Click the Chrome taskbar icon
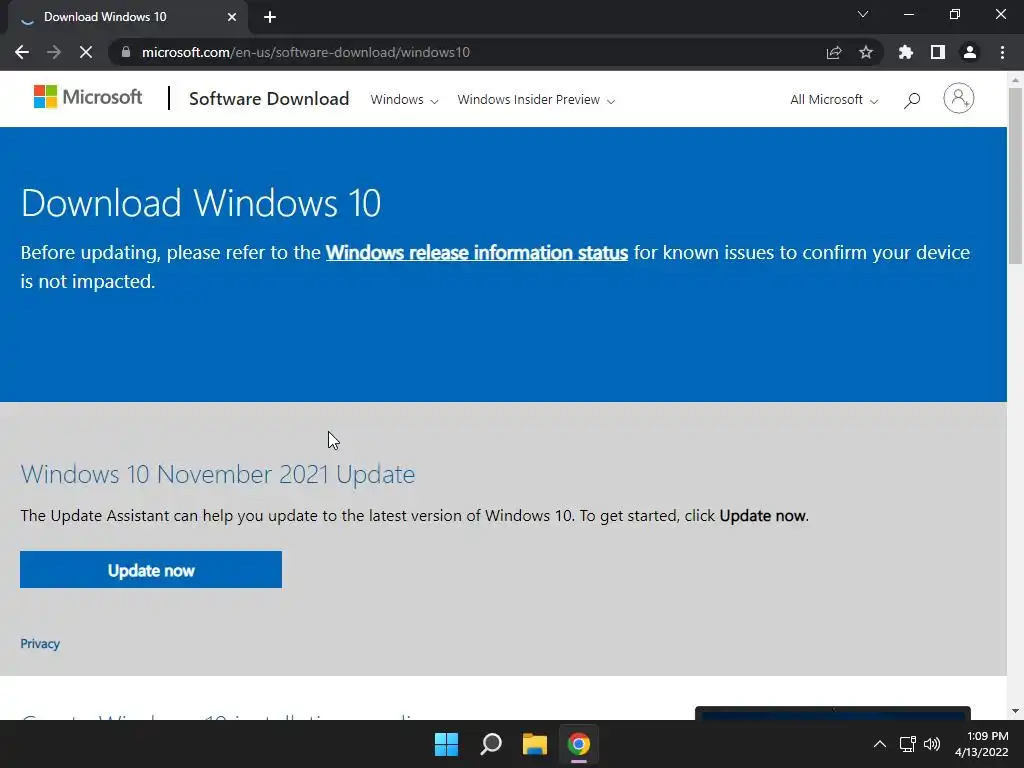The image size is (1024, 768). click(579, 744)
